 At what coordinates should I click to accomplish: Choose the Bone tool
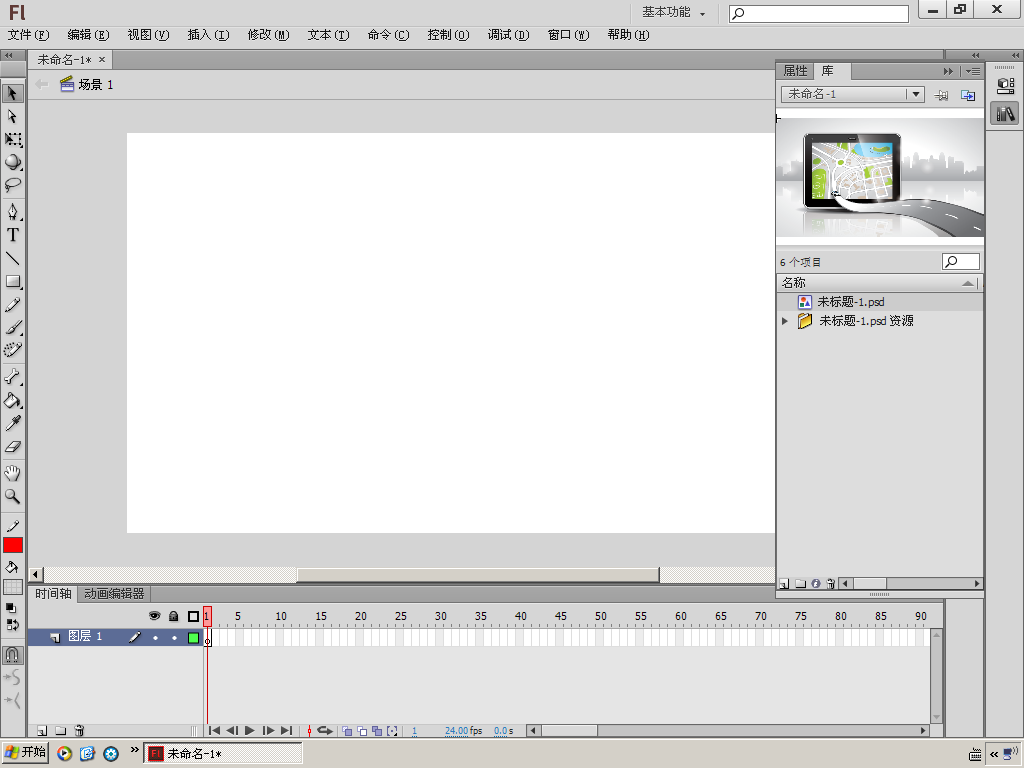coord(12,377)
